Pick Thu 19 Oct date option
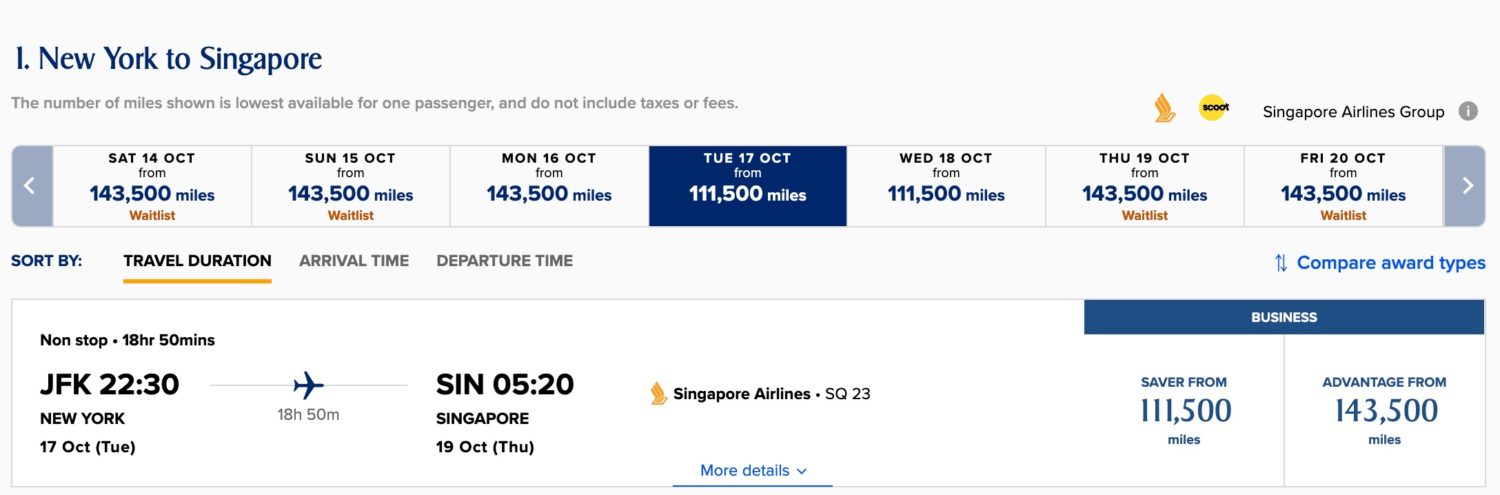 (1145, 186)
